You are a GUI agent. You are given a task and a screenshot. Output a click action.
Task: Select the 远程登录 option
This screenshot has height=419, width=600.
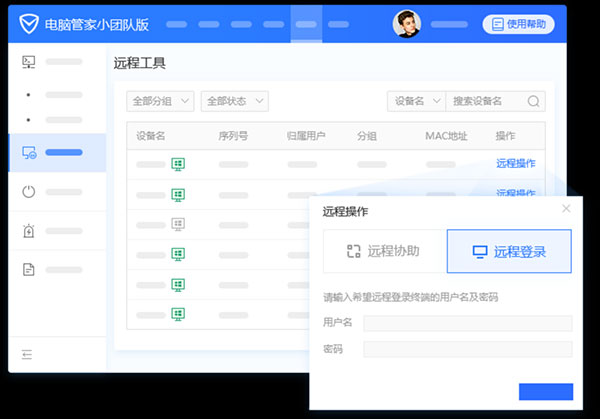[x=509, y=251]
